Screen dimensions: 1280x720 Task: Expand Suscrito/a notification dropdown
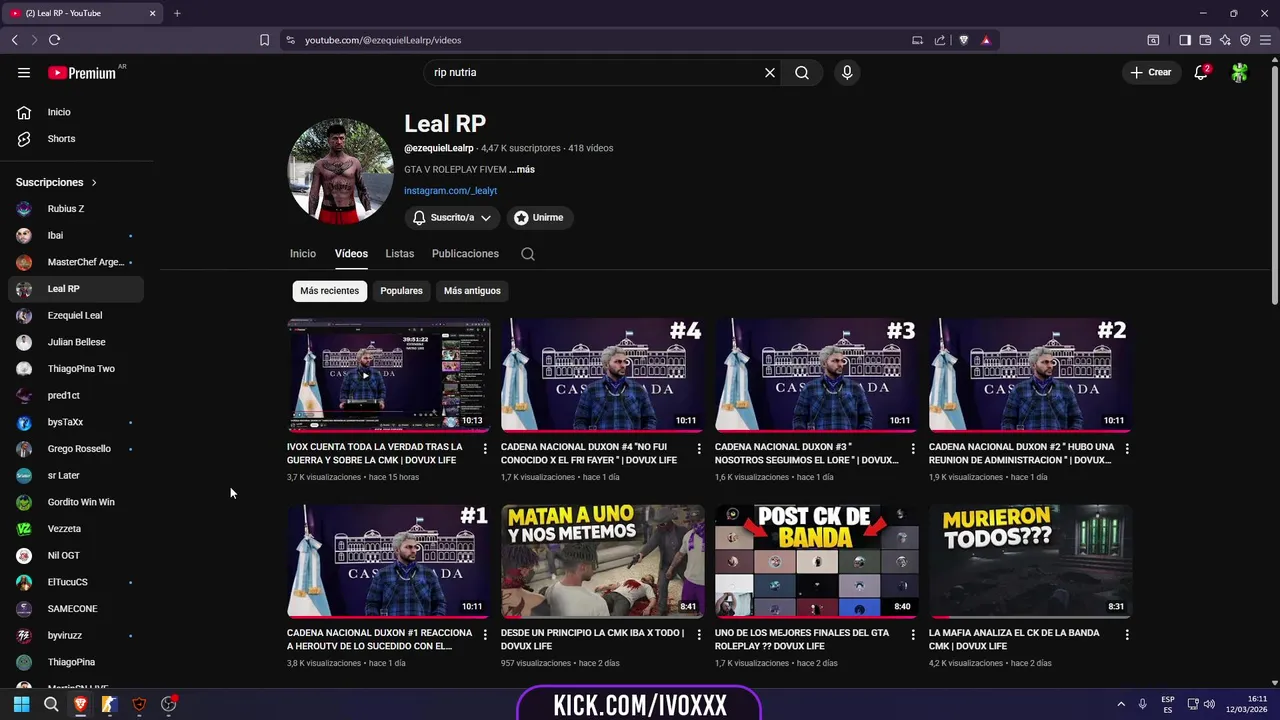click(453, 217)
